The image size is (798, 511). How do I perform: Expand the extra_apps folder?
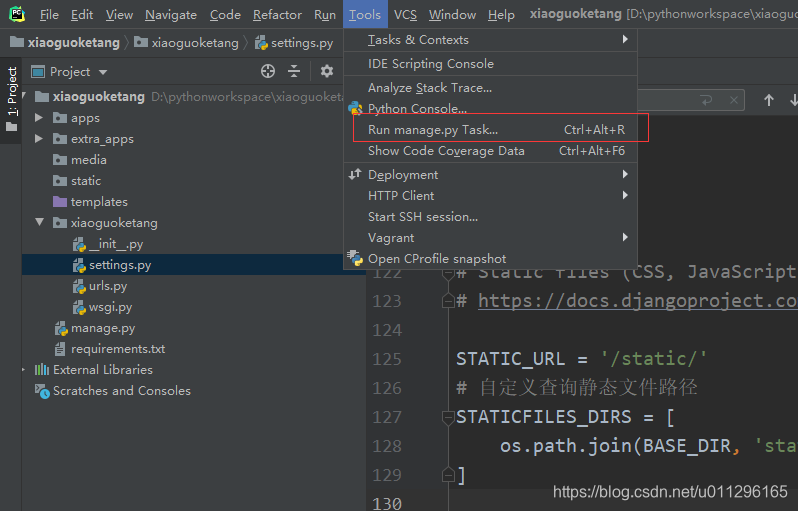click(39, 138)
